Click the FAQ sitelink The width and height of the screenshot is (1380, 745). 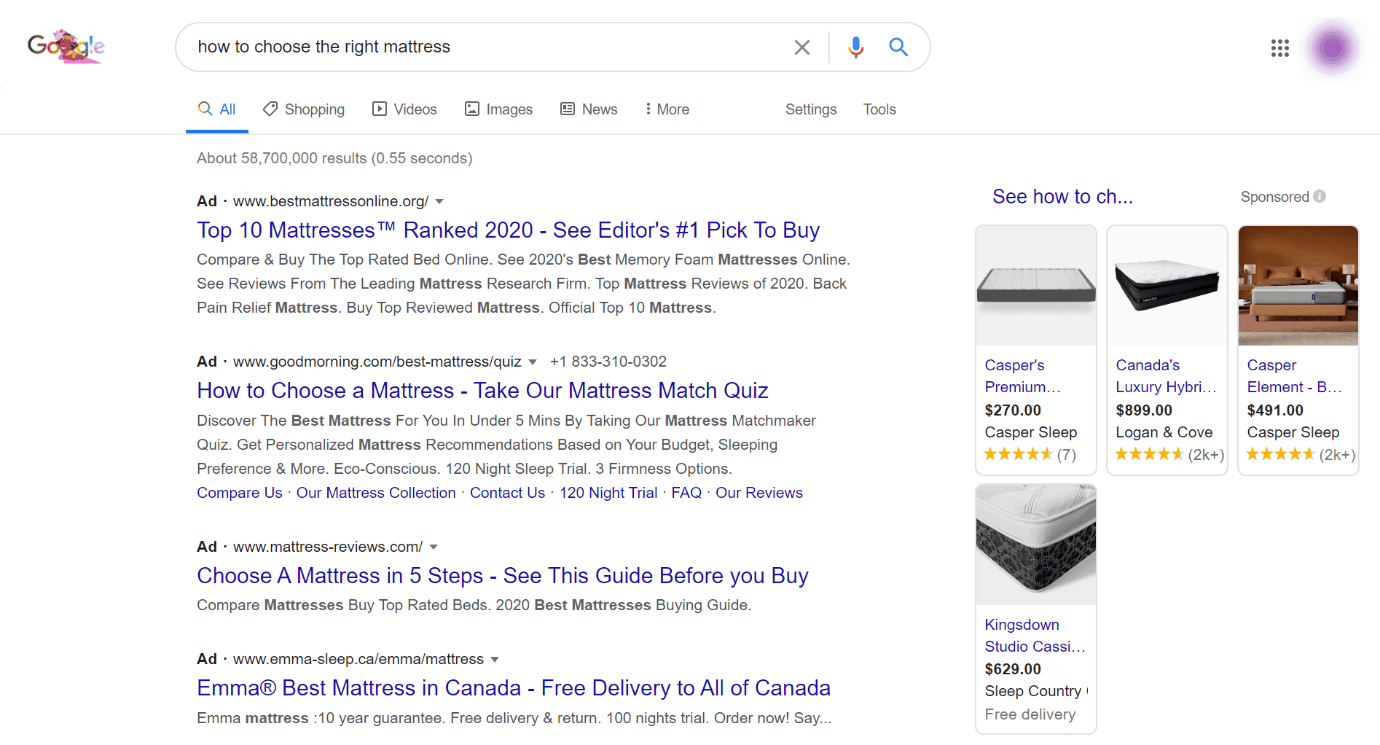pos(686,492)
